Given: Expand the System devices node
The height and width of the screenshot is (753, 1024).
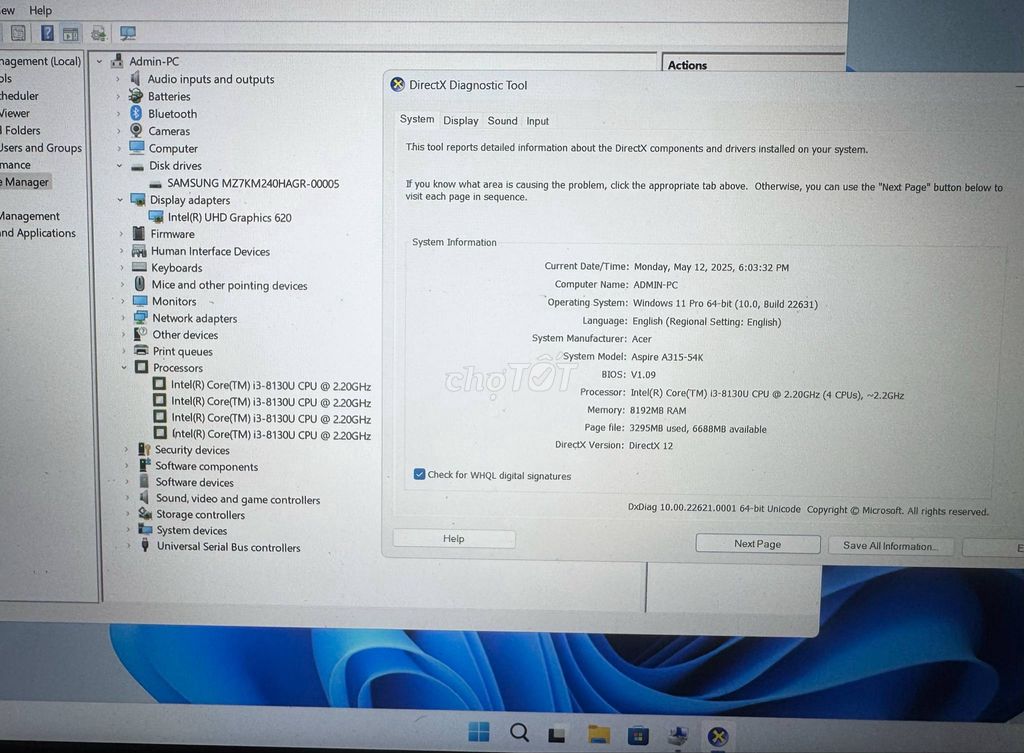Looking at the screenshot, I should pyautogui.click(x=127, y=530).
